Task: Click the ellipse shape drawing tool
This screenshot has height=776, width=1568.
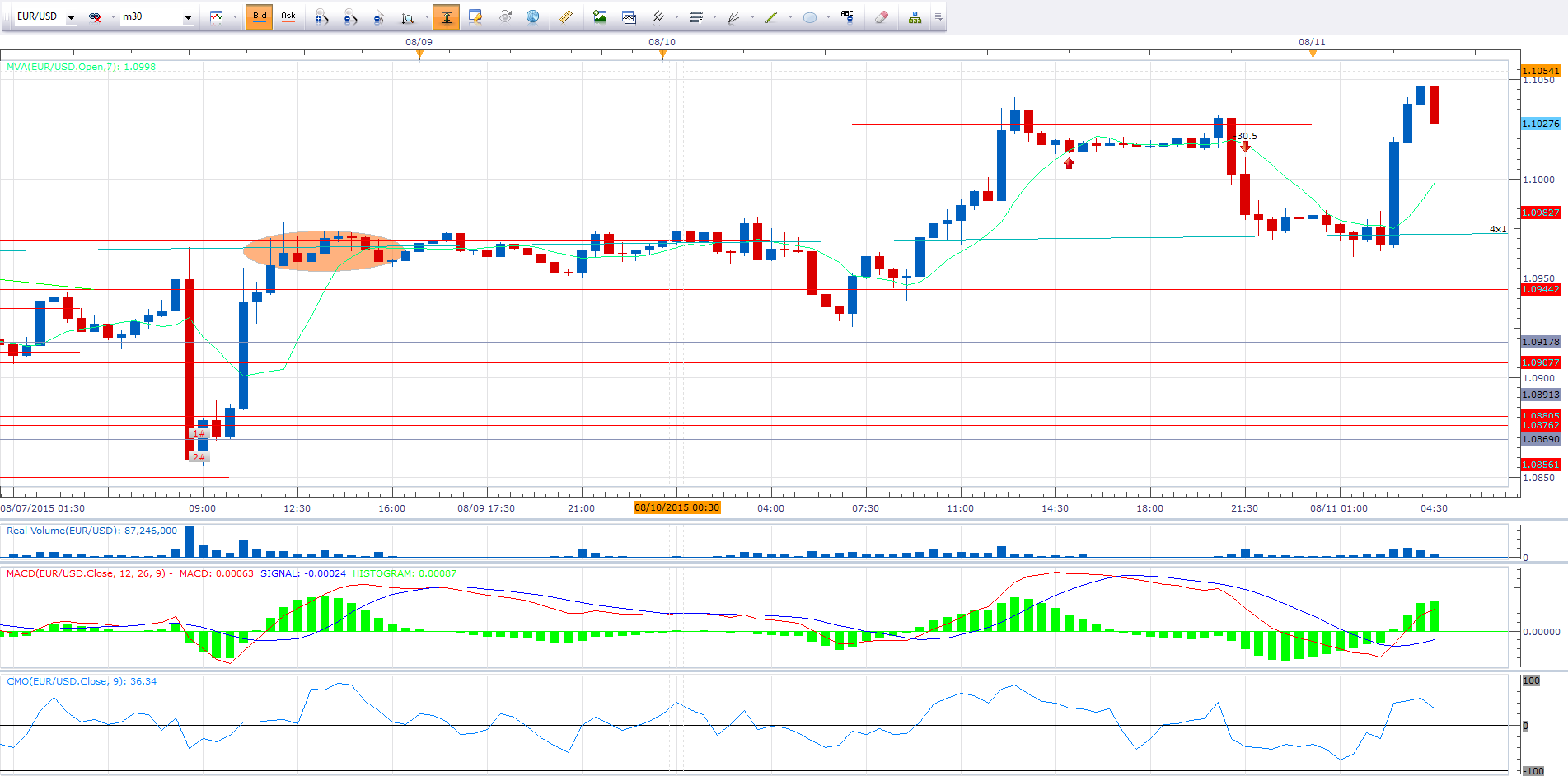Action: pyautogui.click(x=809, y=16)
